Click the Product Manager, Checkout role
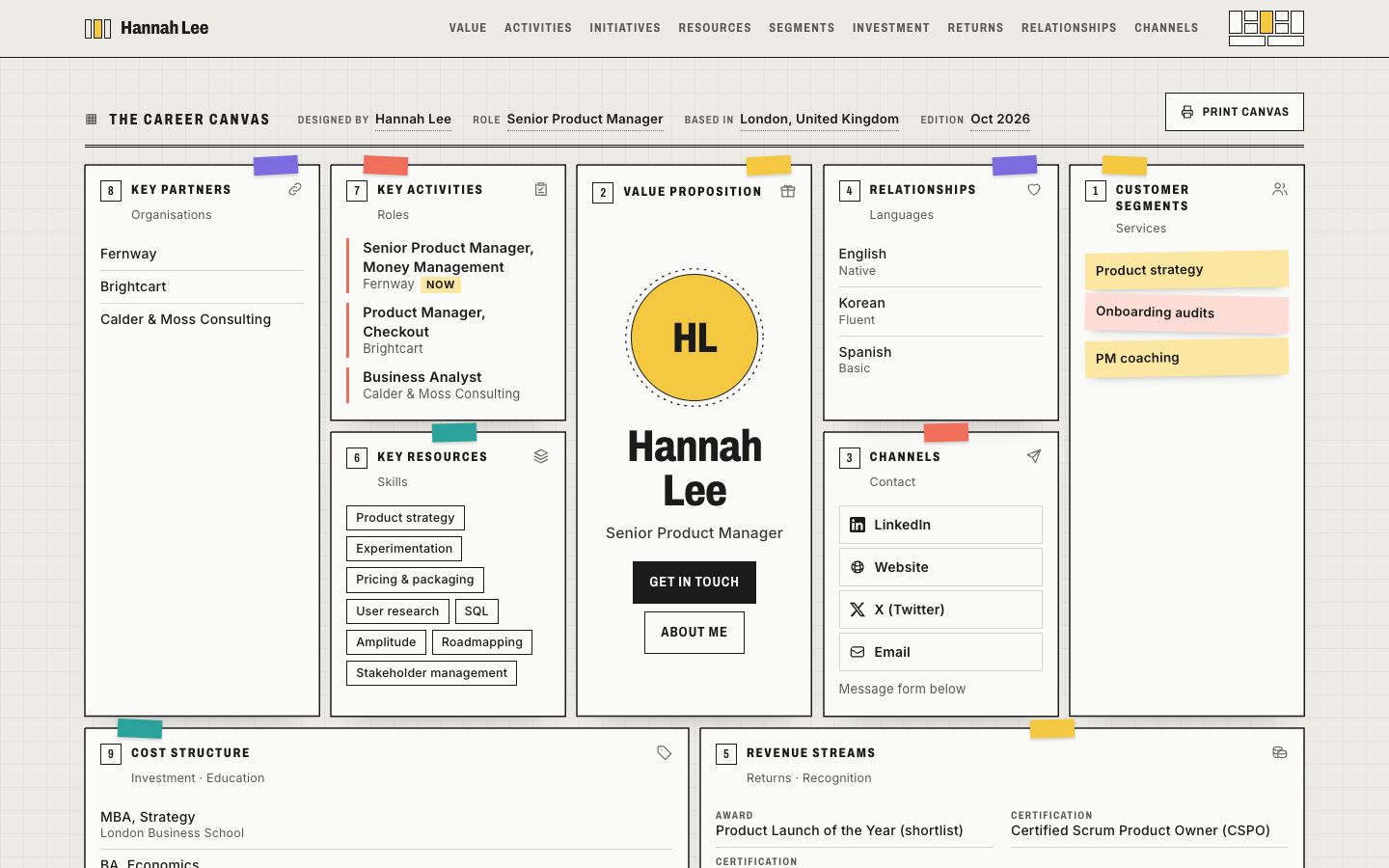This screenshot has height=868, width=1389. point(448,330)
